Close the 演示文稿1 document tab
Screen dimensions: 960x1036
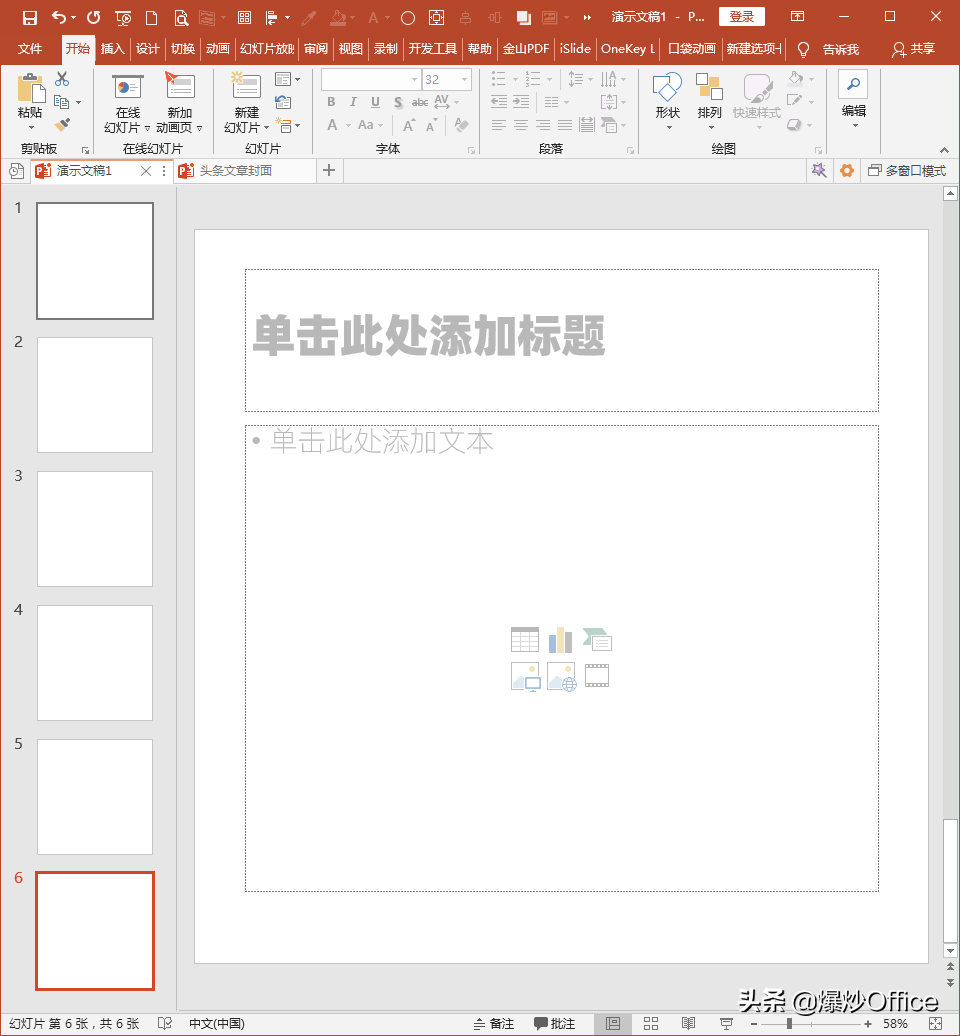pyautogui.click(x=146, y=171)
